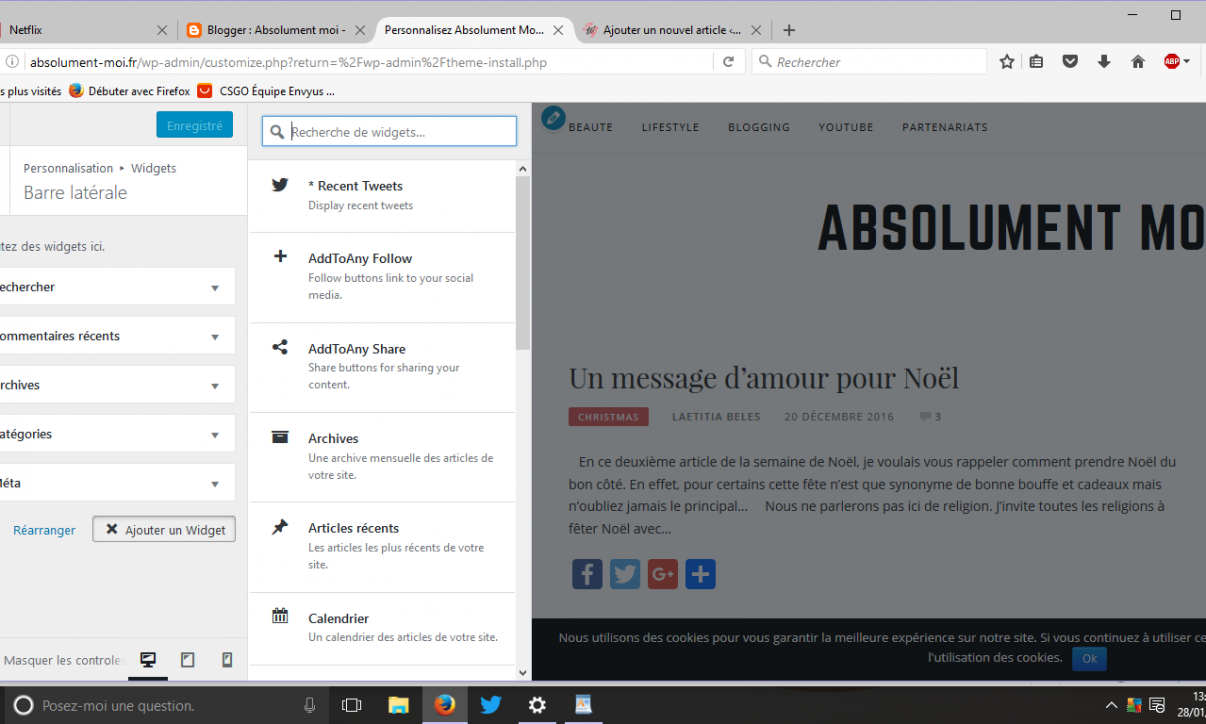Click the widget list scroll down arrow

point(522,674)
